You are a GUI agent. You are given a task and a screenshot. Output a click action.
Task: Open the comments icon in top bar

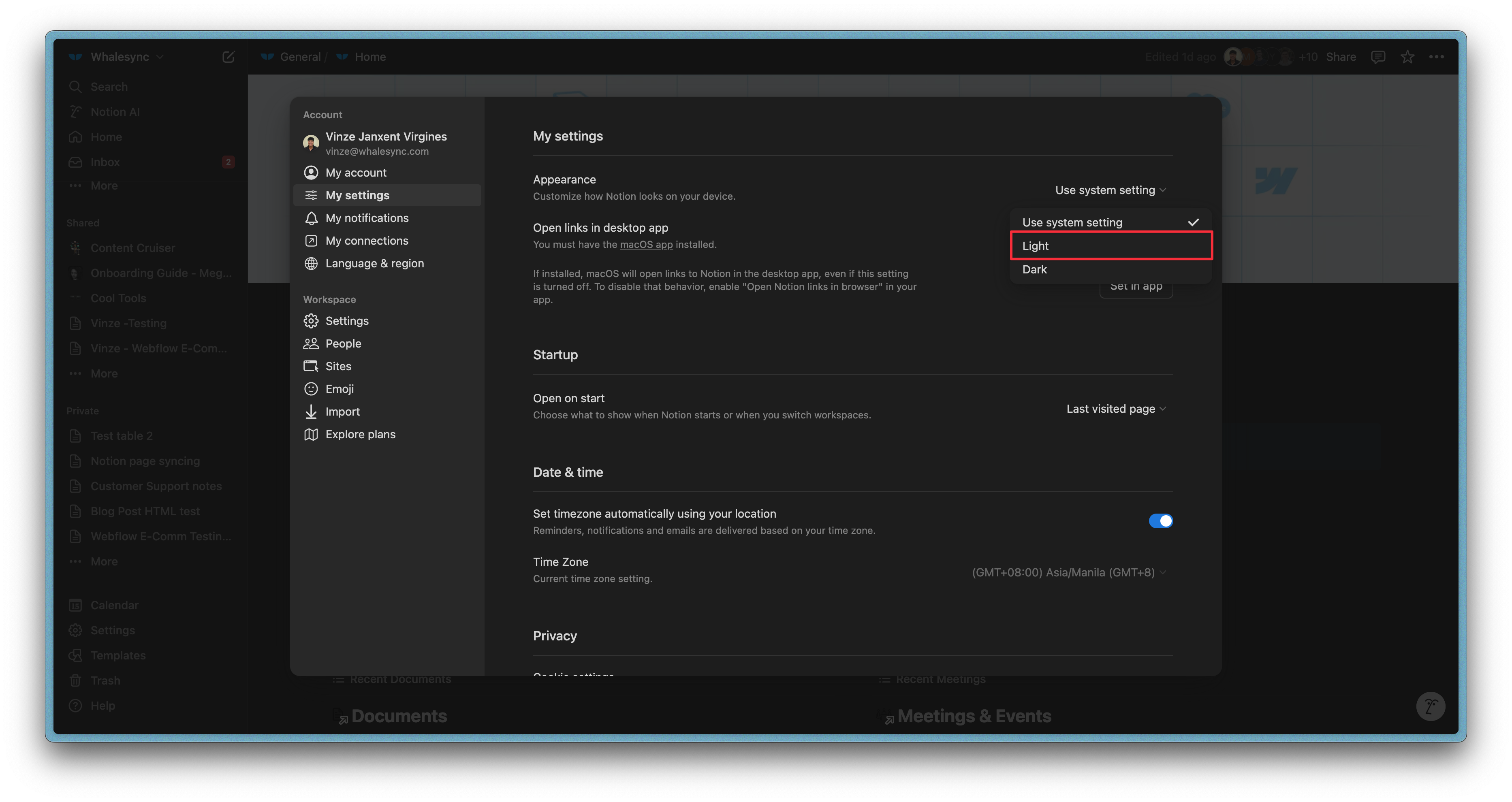pos(1377,57)
